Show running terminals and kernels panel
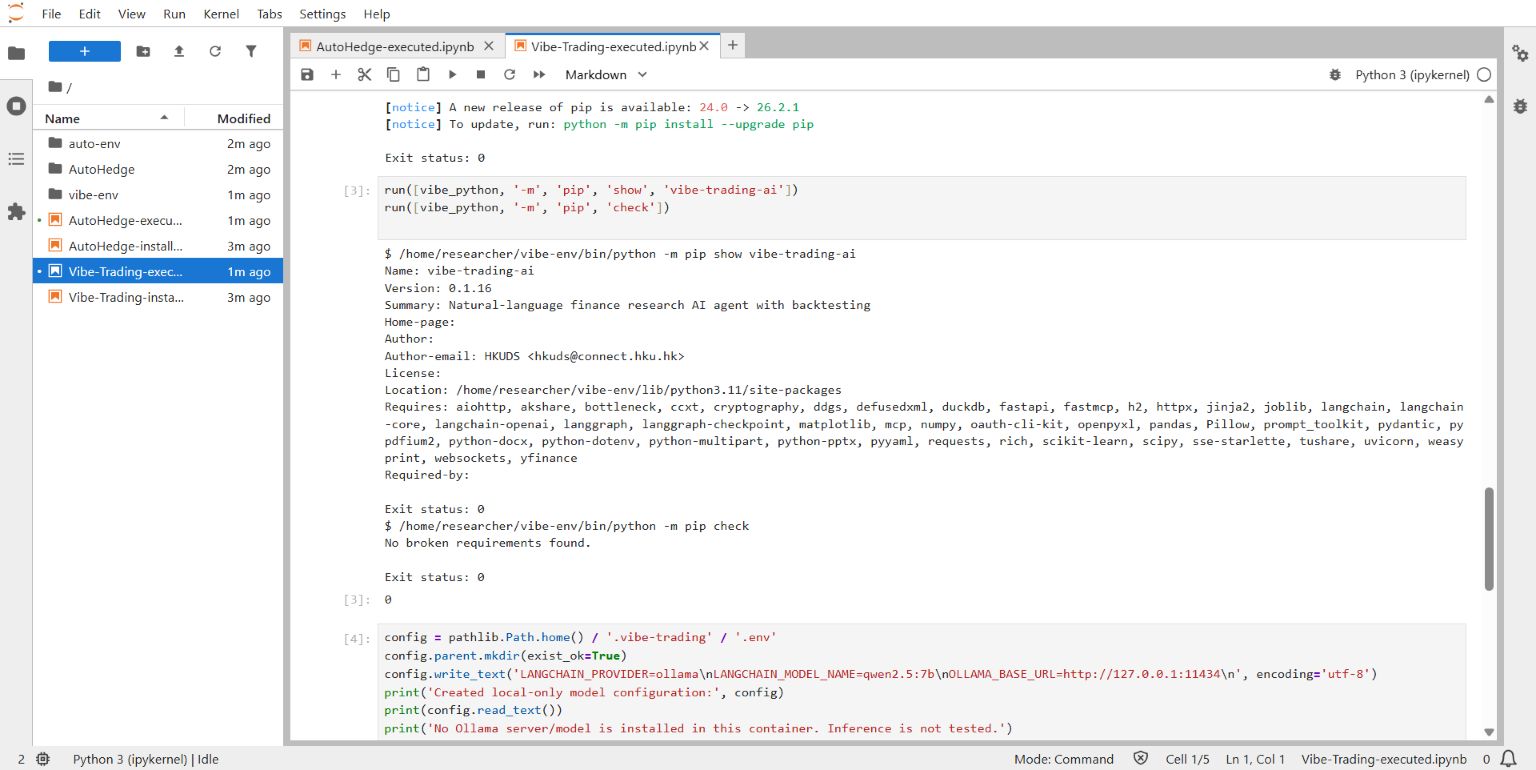Screen dimensions: 1536x770 [x=16, y=105]
